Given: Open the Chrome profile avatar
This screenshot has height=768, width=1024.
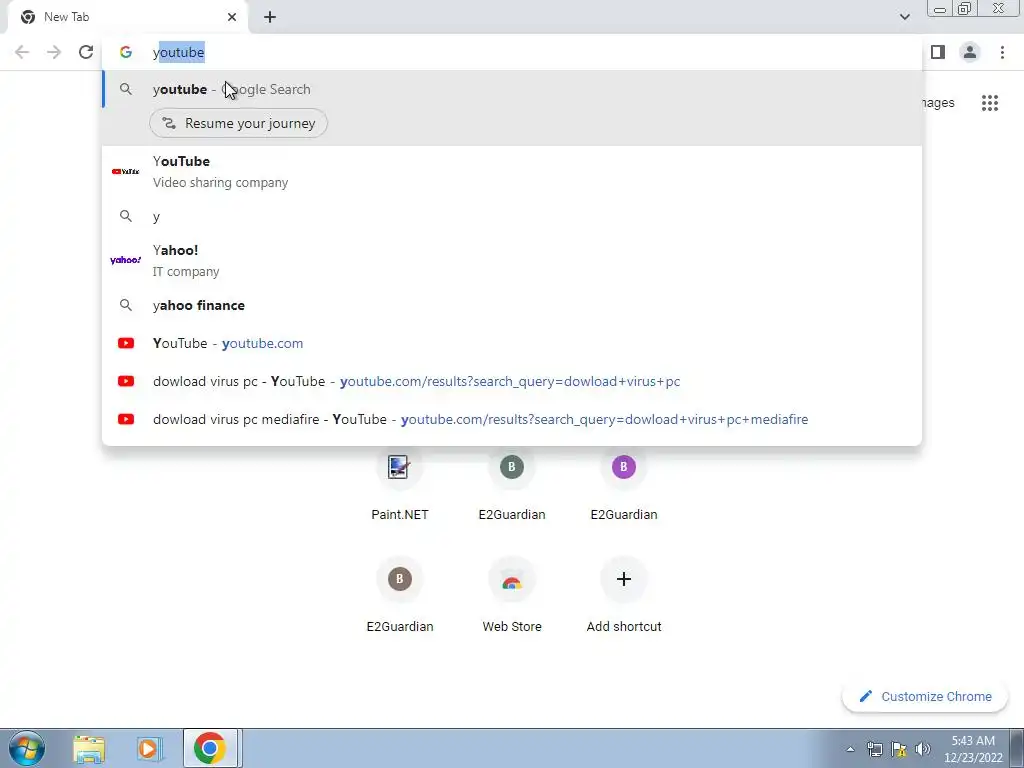Looking at the screenshot, I should click(970, 52).
